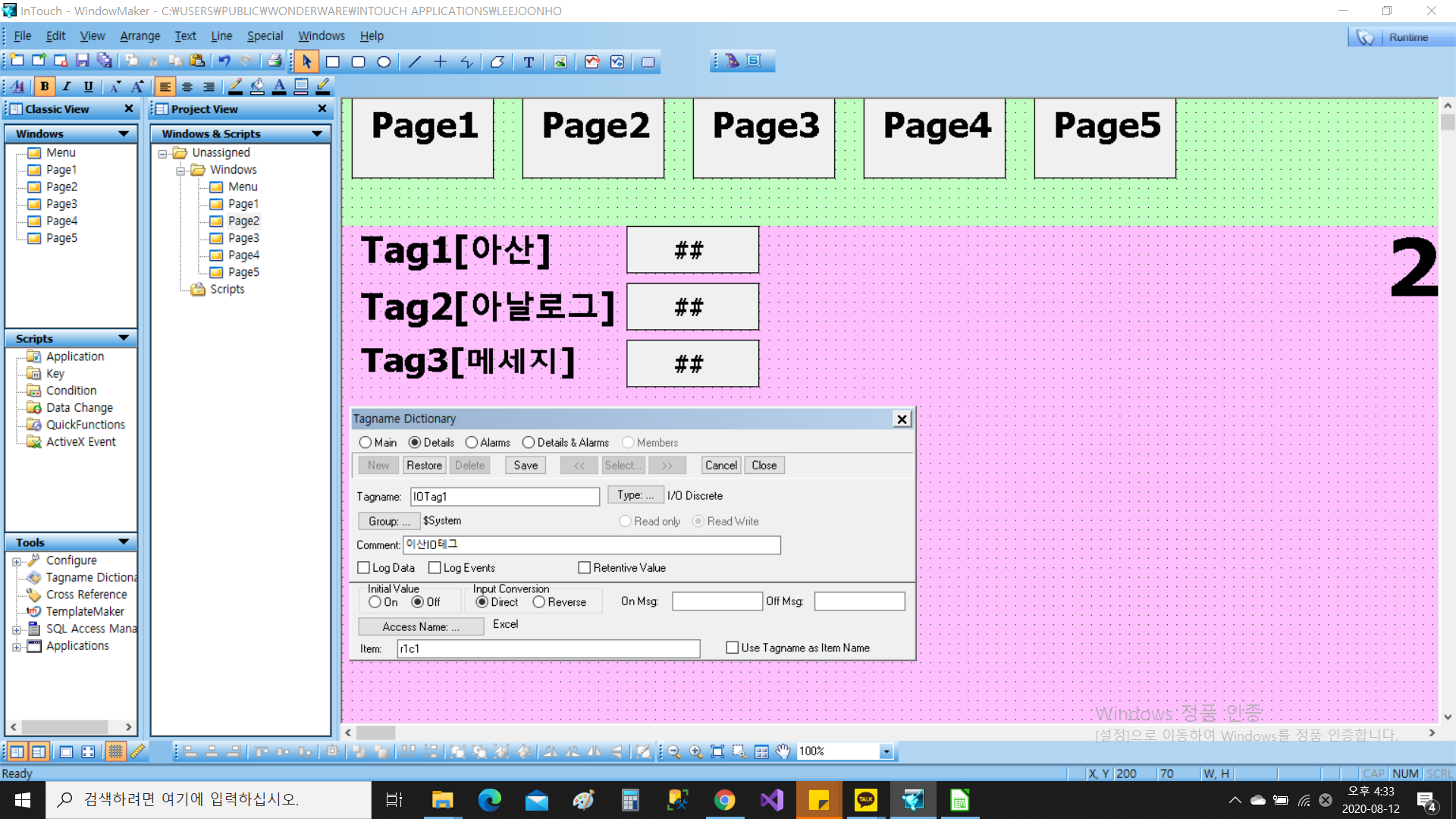Open the Wizard hat tool
The width and height of the screenshot is (1456, 819).
[732, 61]
